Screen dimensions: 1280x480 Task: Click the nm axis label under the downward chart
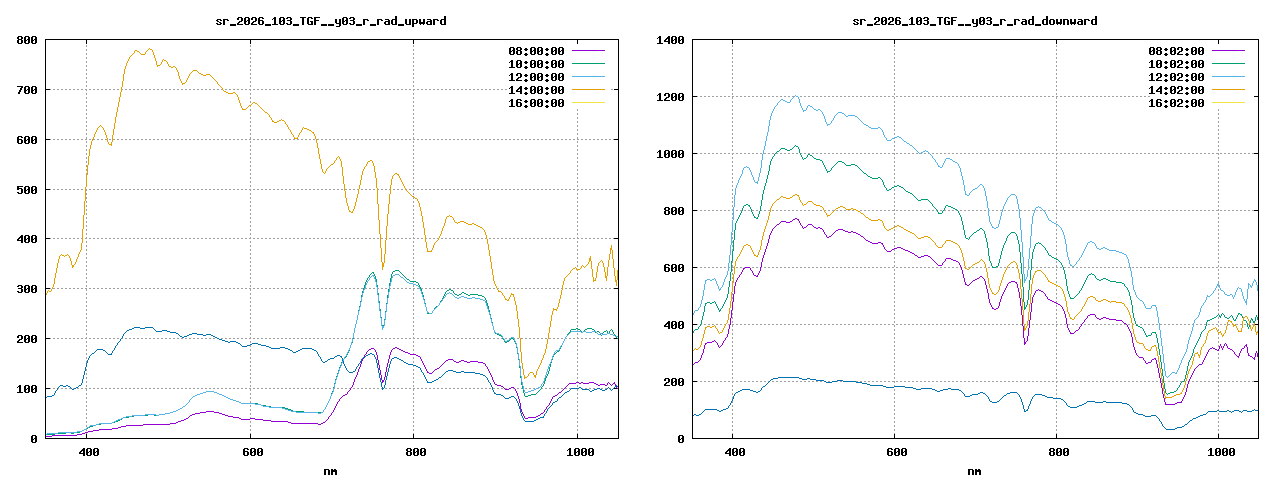(975, 471)
